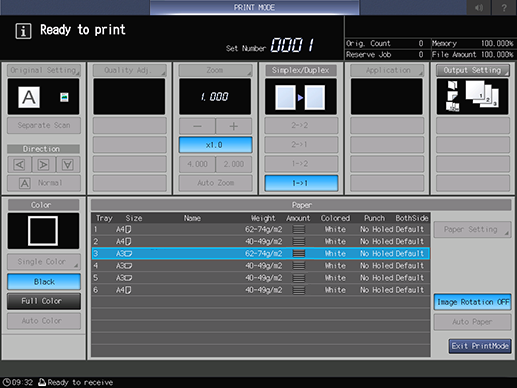
Task: Open the help question mark
Action: tap(504, 7)
